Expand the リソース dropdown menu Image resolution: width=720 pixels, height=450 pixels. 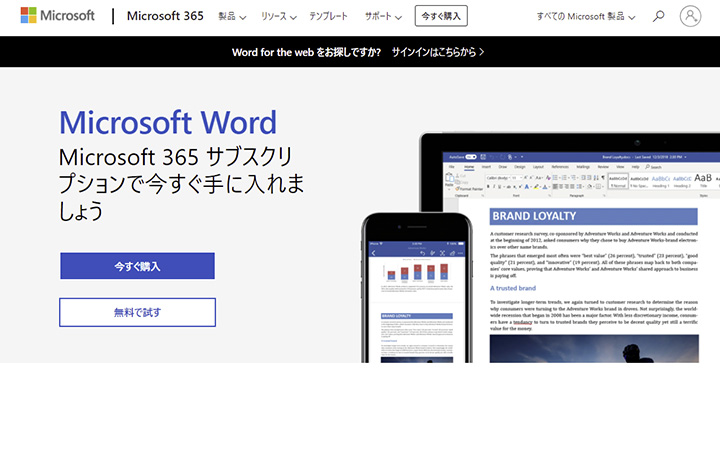[278, 17]
